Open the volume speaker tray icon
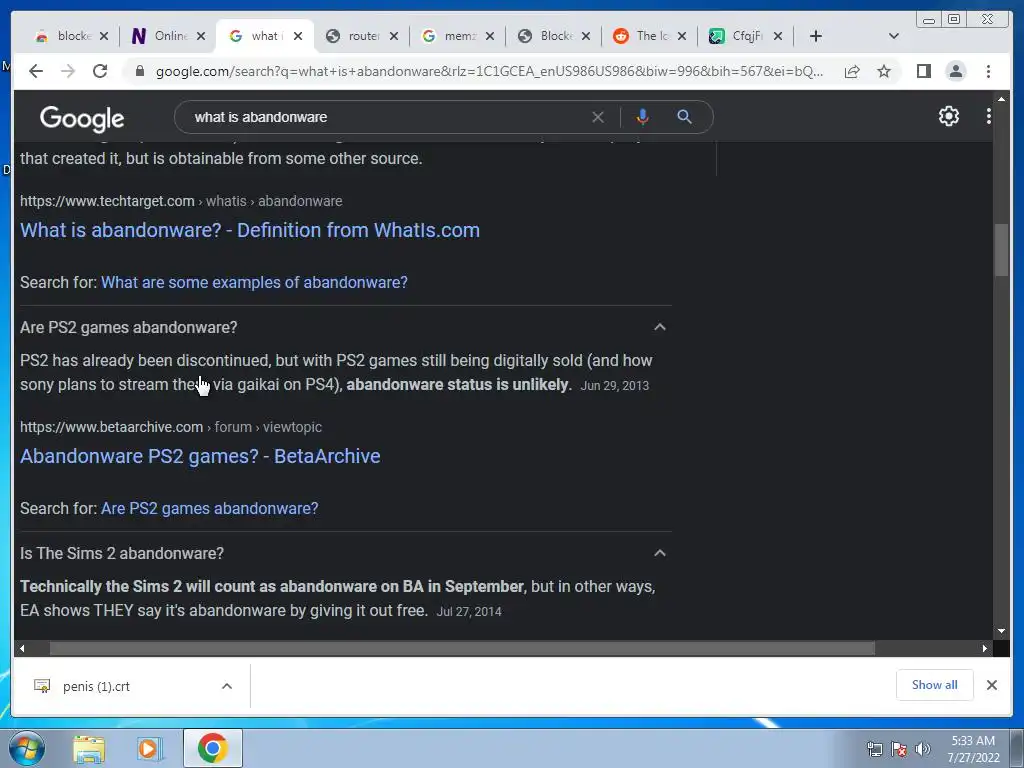1024x768 pixels. coord(923,749)
